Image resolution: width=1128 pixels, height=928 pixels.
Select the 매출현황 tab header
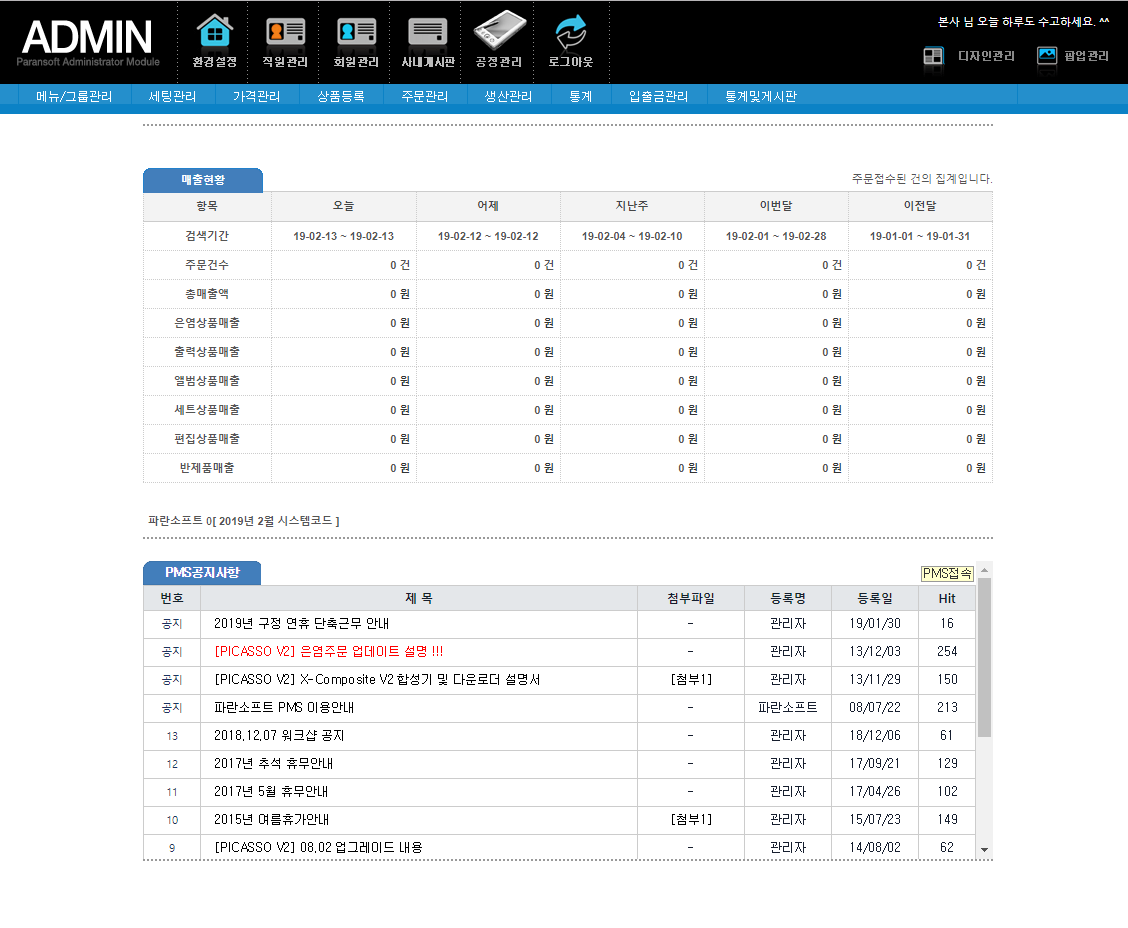click(202, 180)
